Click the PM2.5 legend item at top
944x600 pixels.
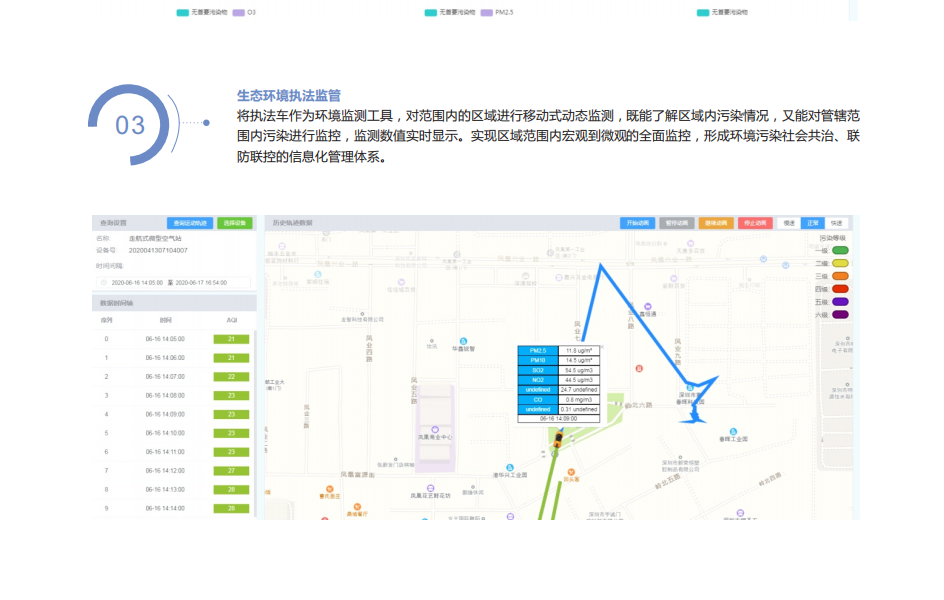click(x=497, y=12)
